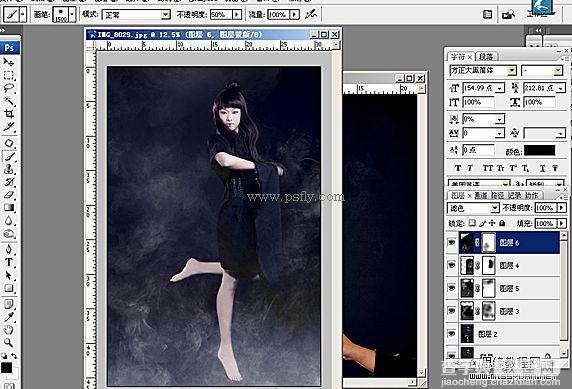Viewport: 572px width, 389px height.
Task: Select the Gradient tool
Action: pos(8,208)
